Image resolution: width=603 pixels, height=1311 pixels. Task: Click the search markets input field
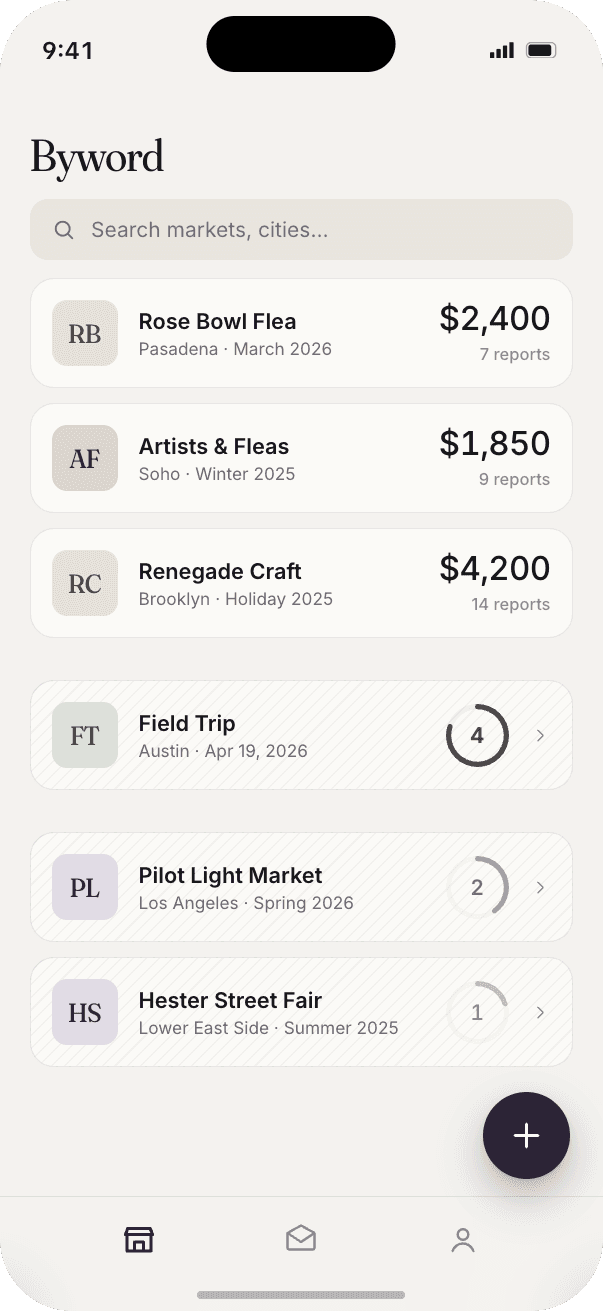[301, 229]
